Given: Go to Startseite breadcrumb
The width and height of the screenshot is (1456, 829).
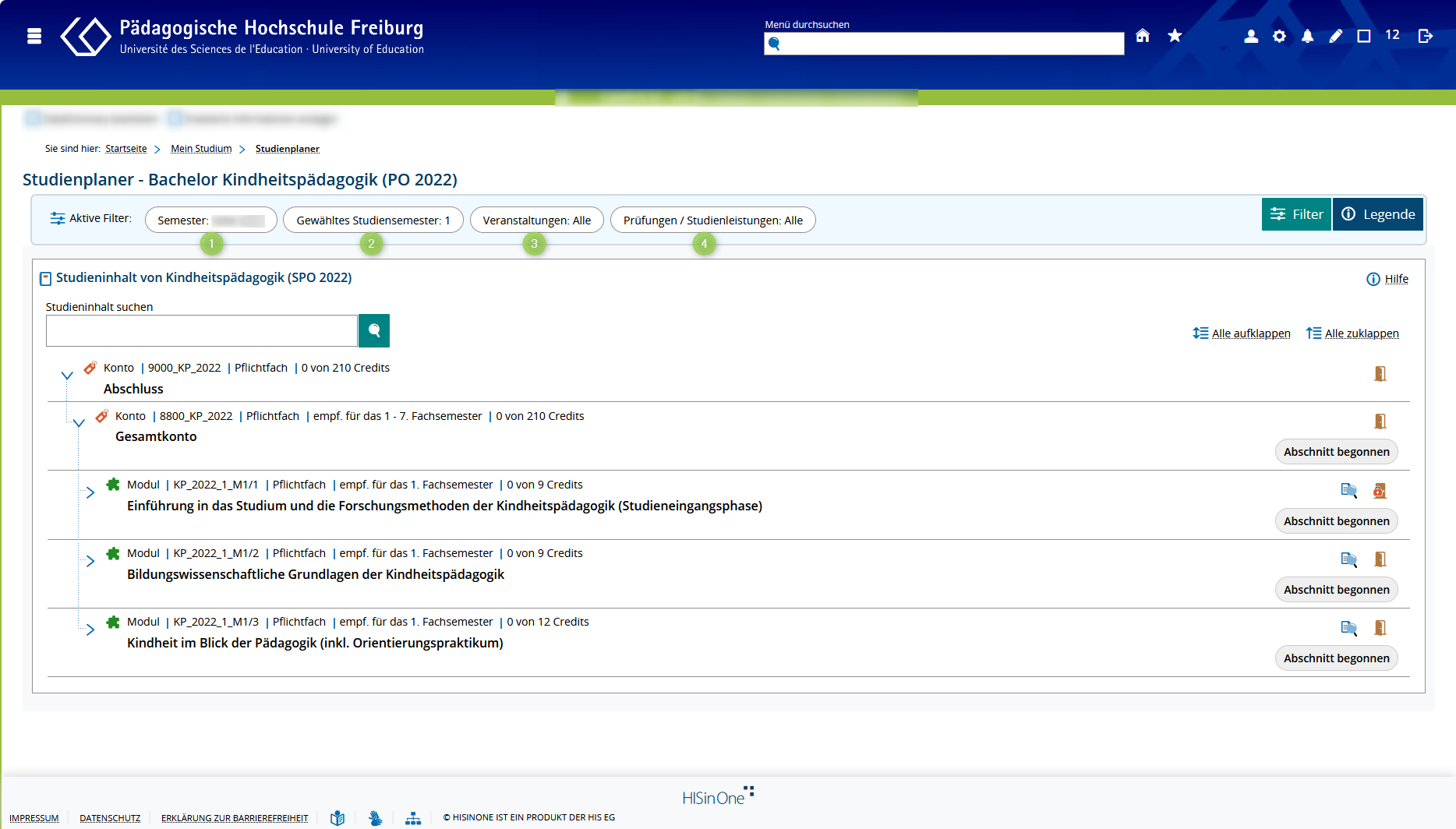Looking at the screenshot, I should click(126, 149).
